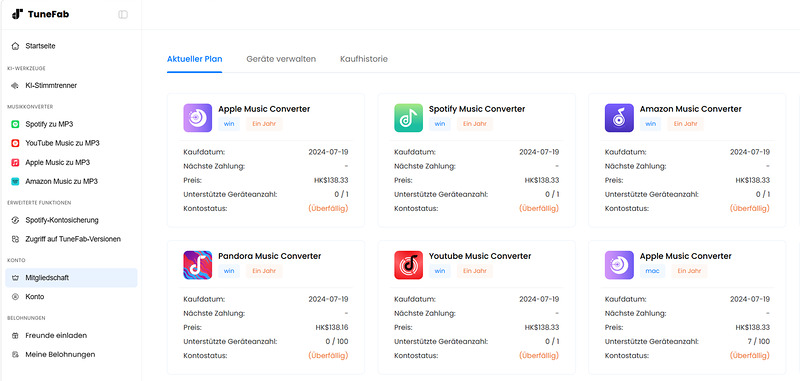Select Mitgliedschaft in the sidebar
This screenshot has height=381, width=800.
coord(71,278)
